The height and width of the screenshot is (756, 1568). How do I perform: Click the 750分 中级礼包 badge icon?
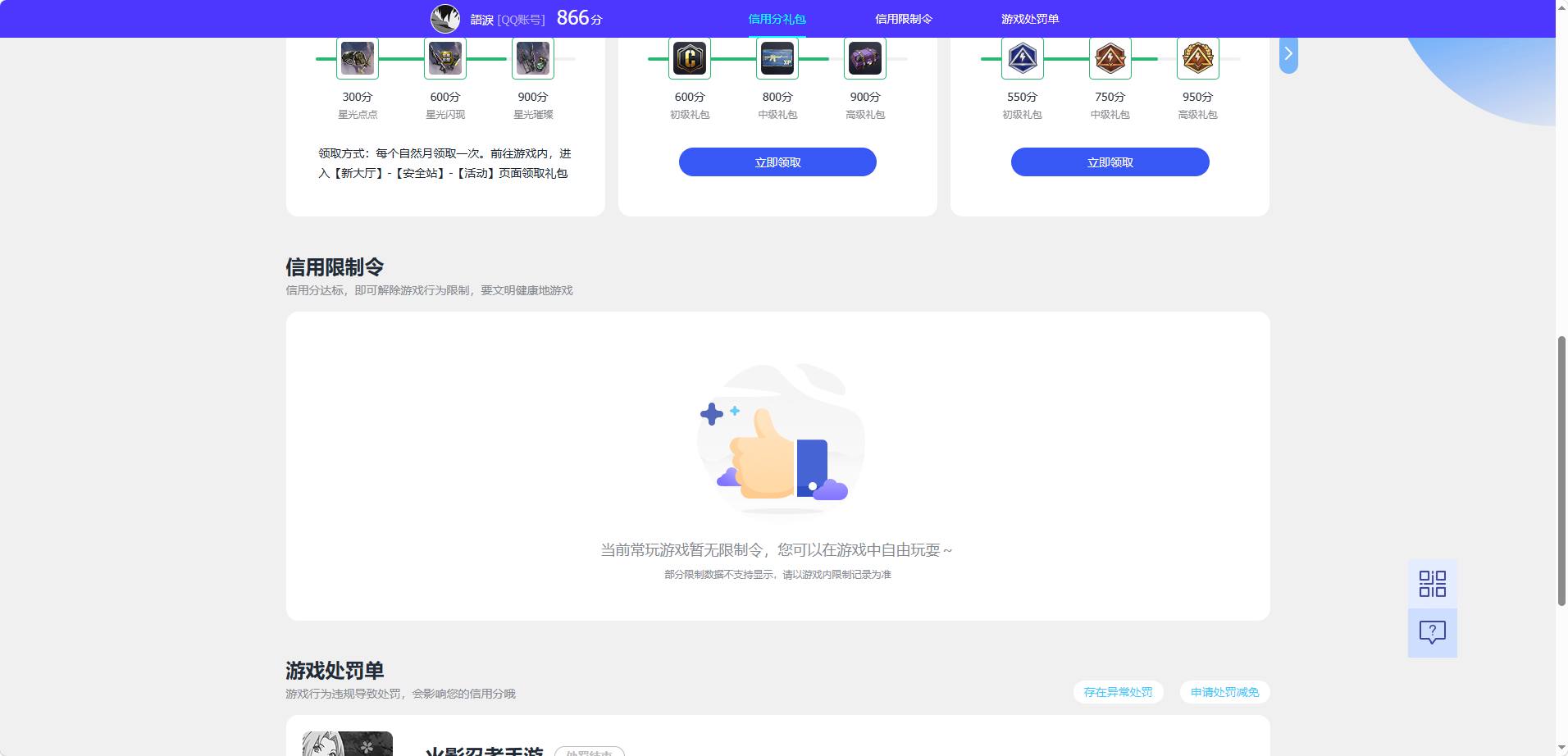coord(1110,58)
